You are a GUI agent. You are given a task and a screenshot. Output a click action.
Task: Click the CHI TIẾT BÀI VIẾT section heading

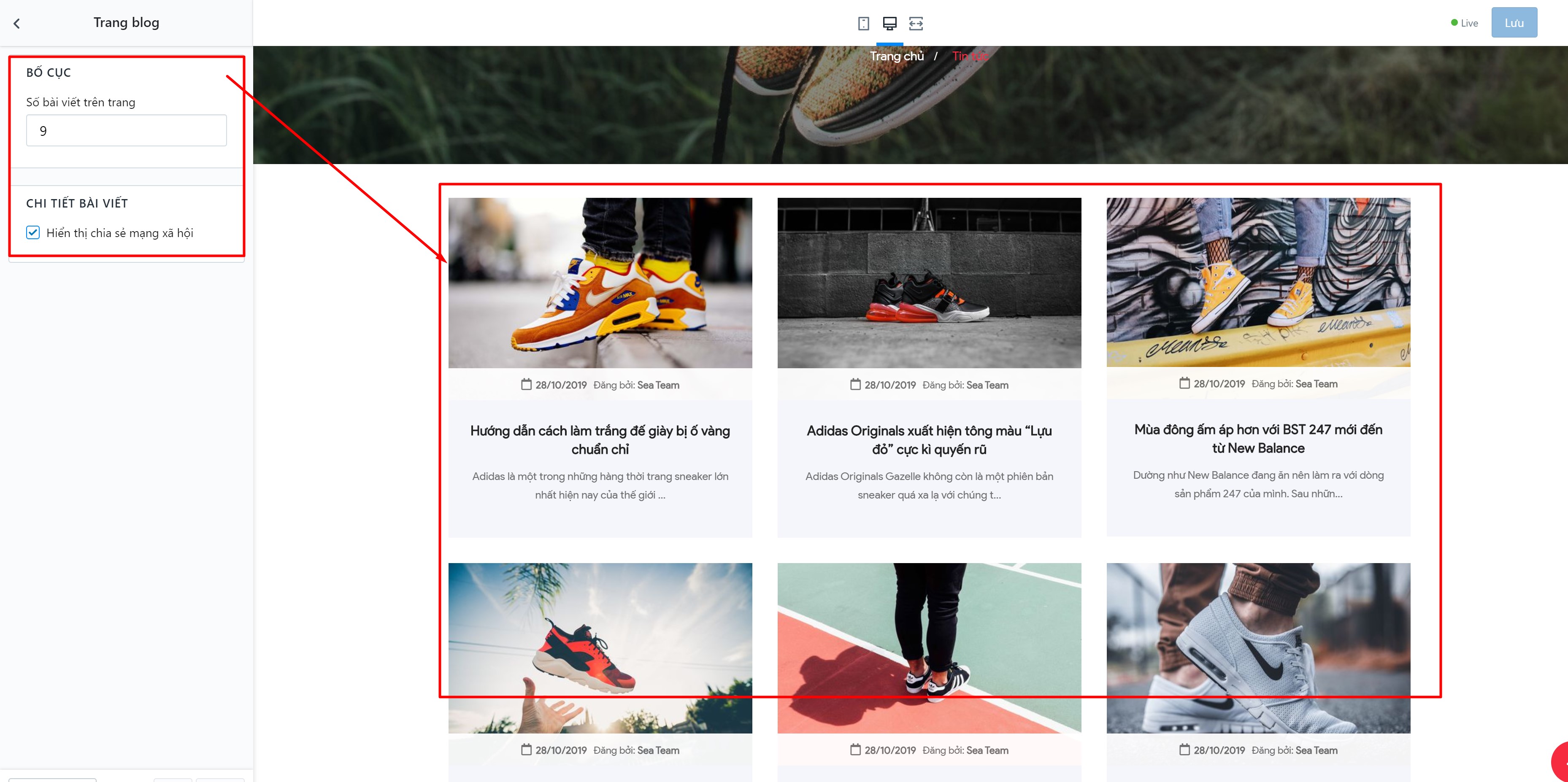pos(77,203)
